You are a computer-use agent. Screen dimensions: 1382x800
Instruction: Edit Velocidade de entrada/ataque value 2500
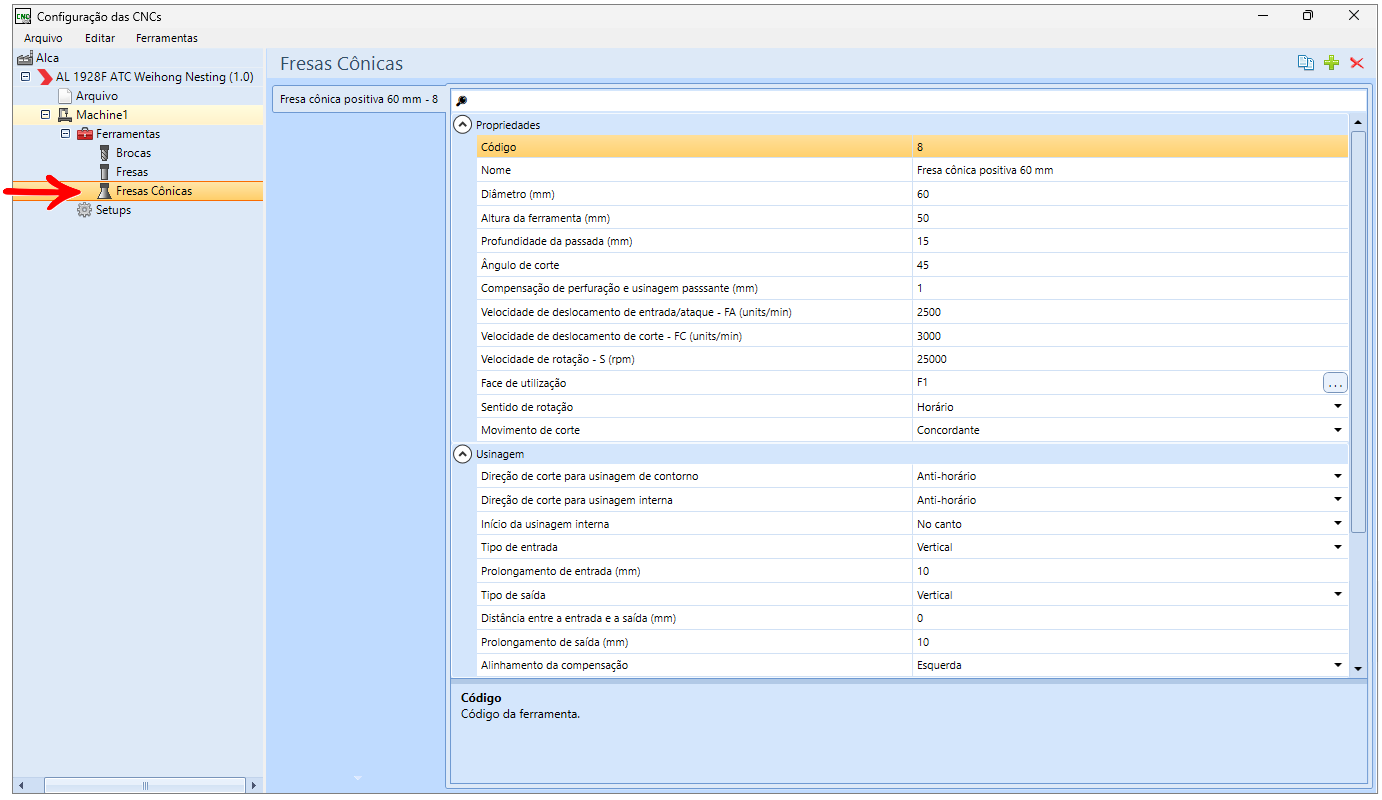[x=1130, y=312]
